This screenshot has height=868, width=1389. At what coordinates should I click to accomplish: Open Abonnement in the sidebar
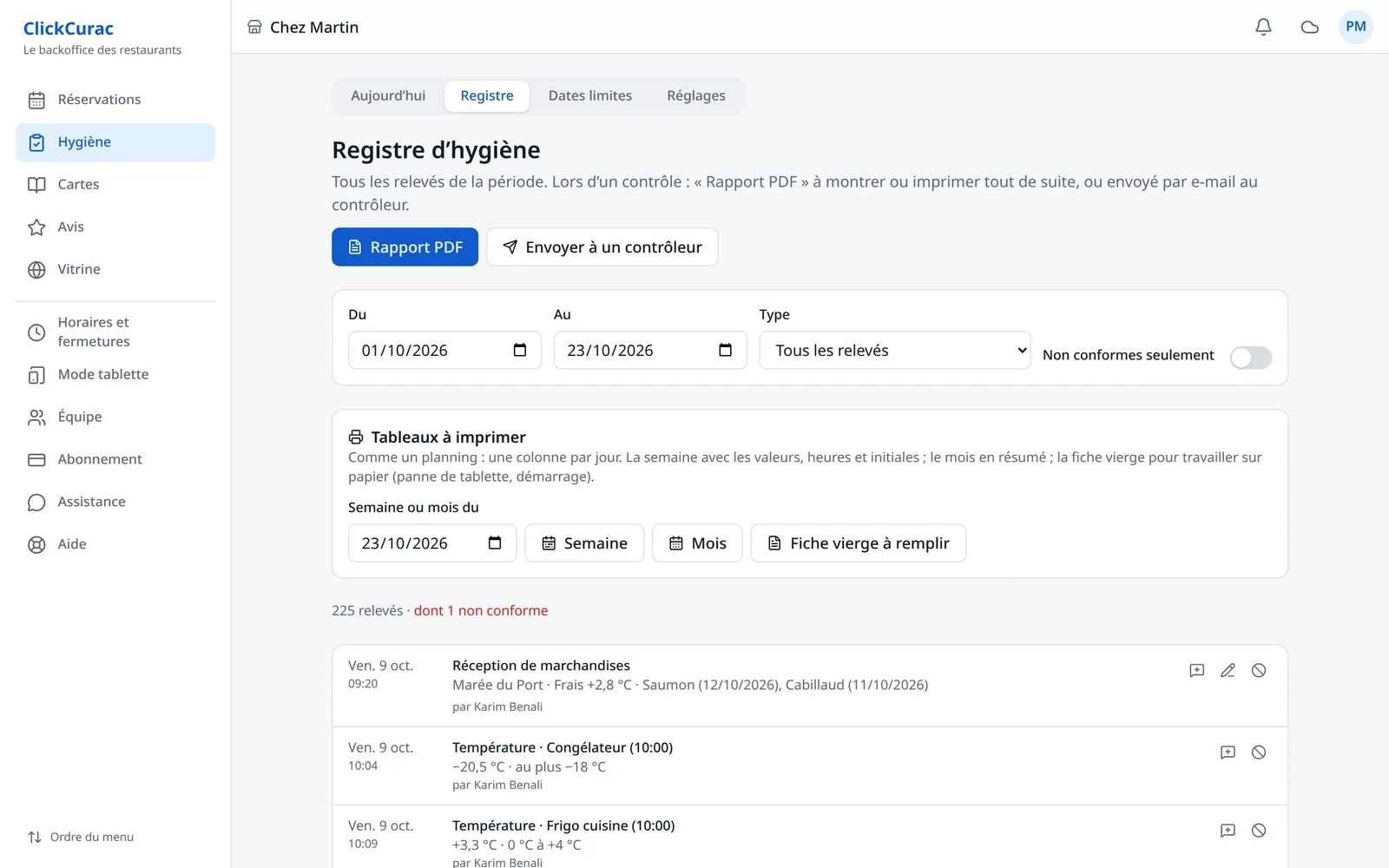(115, 460)
